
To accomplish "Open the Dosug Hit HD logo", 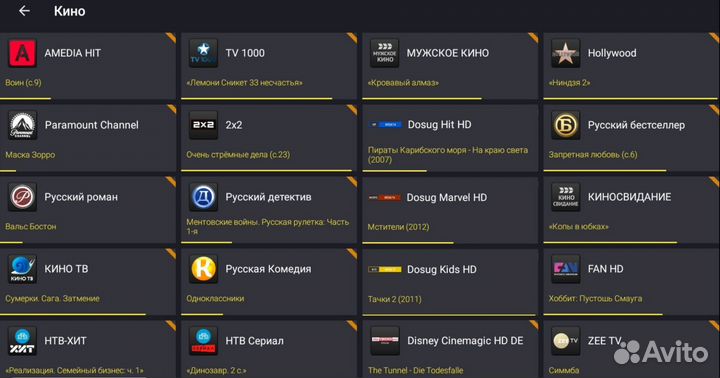I will [385, 124].
